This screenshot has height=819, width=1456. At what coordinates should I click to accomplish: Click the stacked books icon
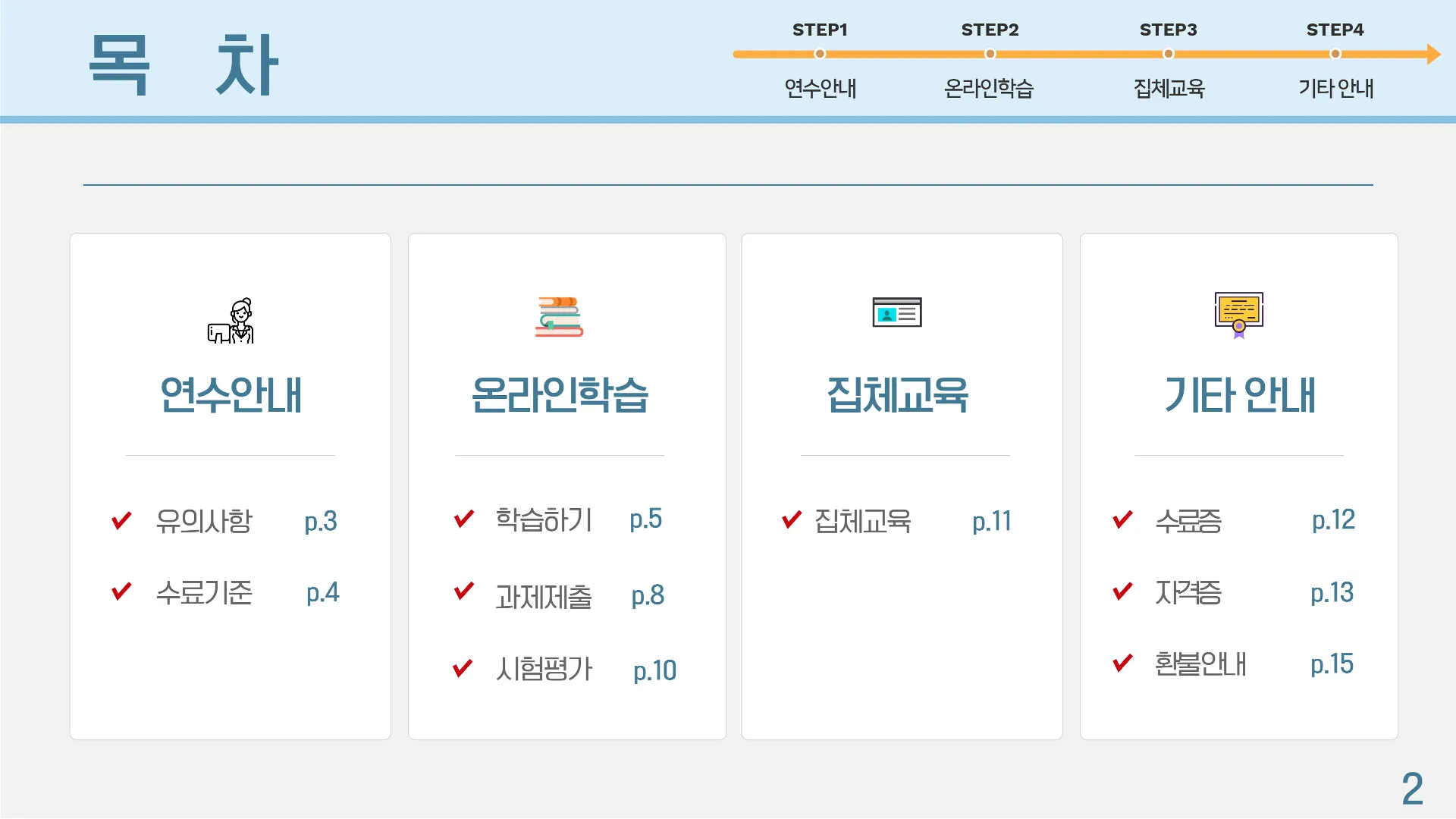click(559, 317)
